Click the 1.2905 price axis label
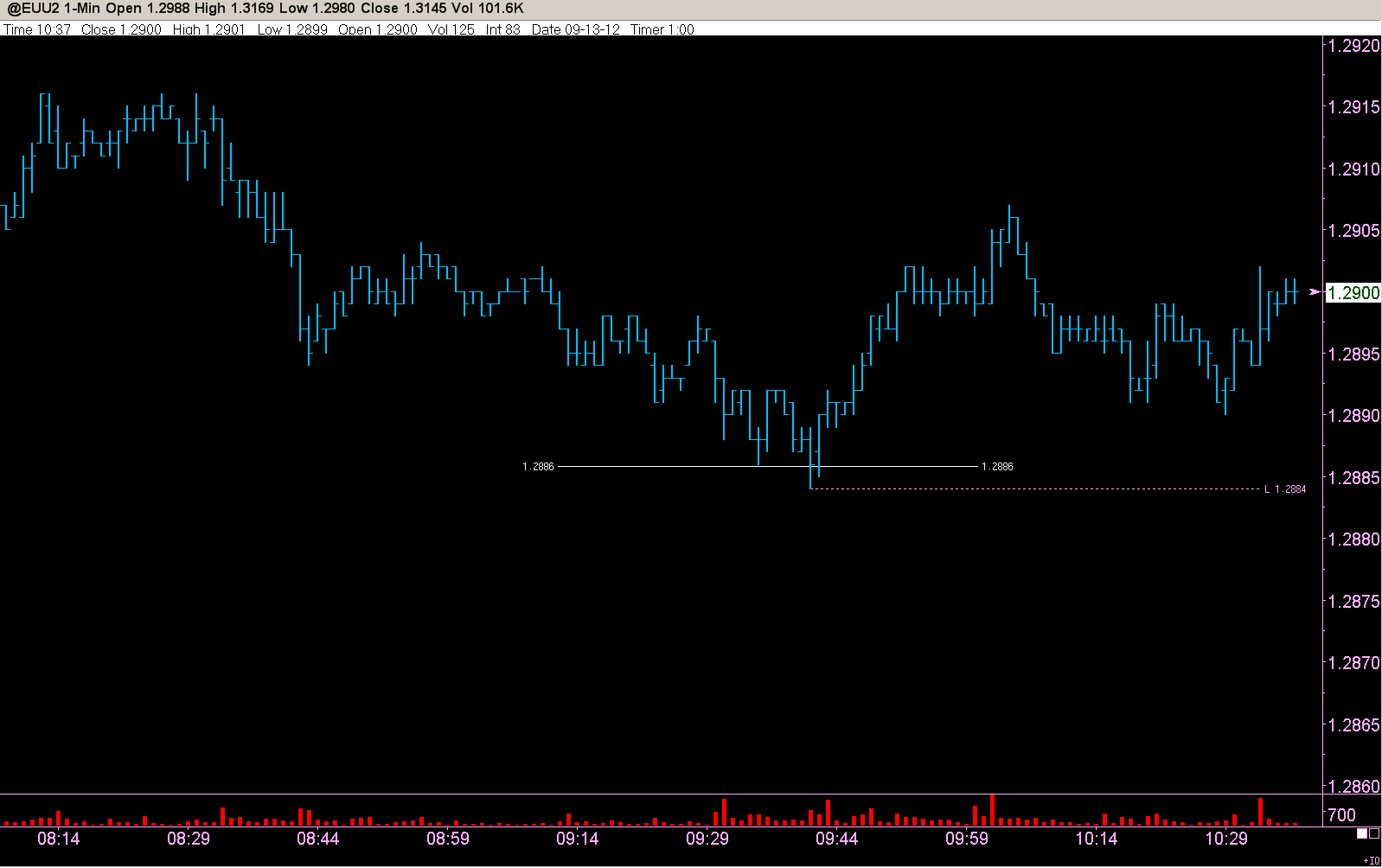 tap(1353, 231)
